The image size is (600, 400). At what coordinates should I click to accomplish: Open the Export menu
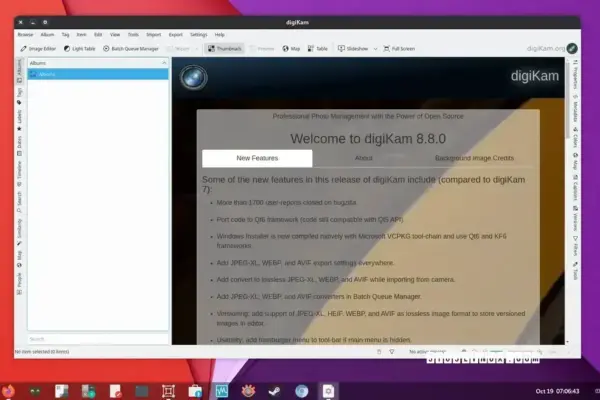pos(176,34)
